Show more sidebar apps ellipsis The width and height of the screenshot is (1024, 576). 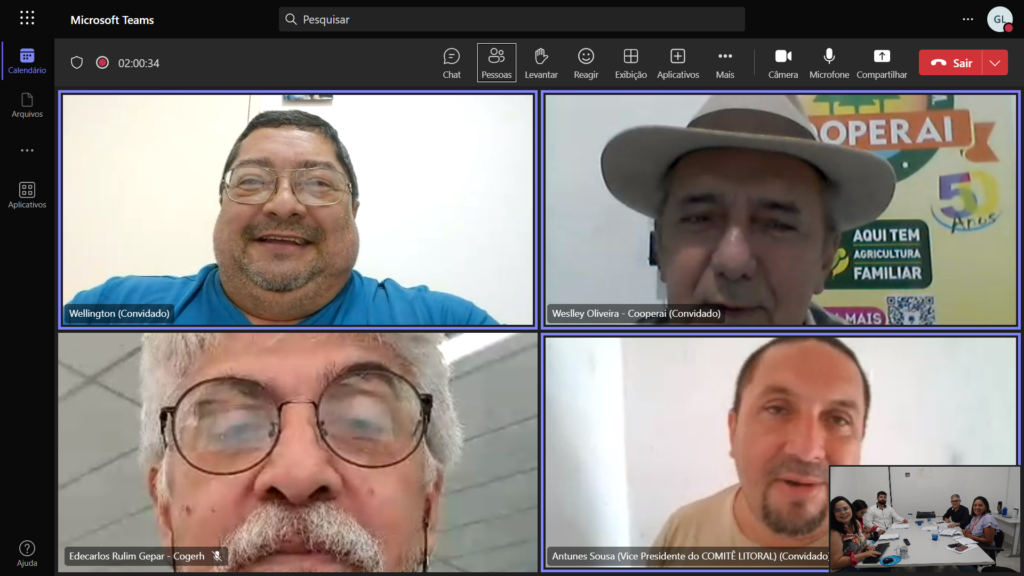click(x=27, y=150)
